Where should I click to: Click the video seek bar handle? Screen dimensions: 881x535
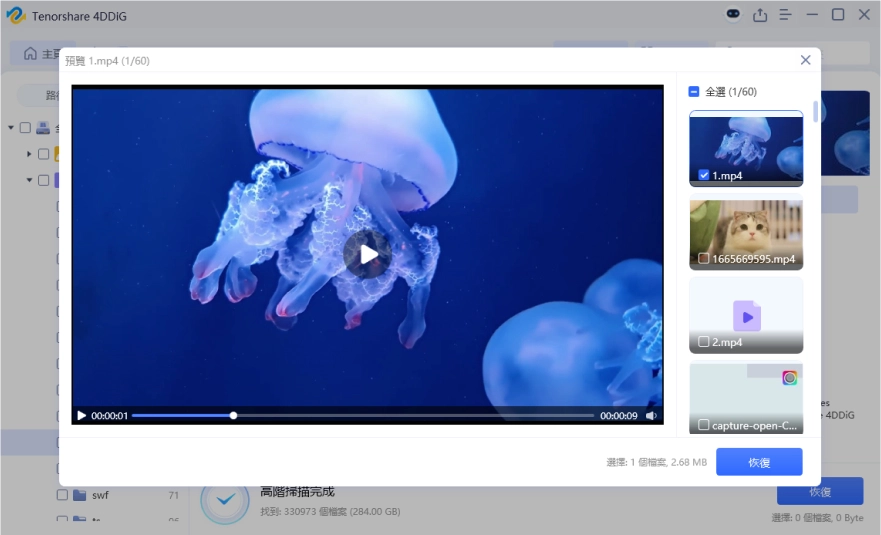click(x=233, y=415)
